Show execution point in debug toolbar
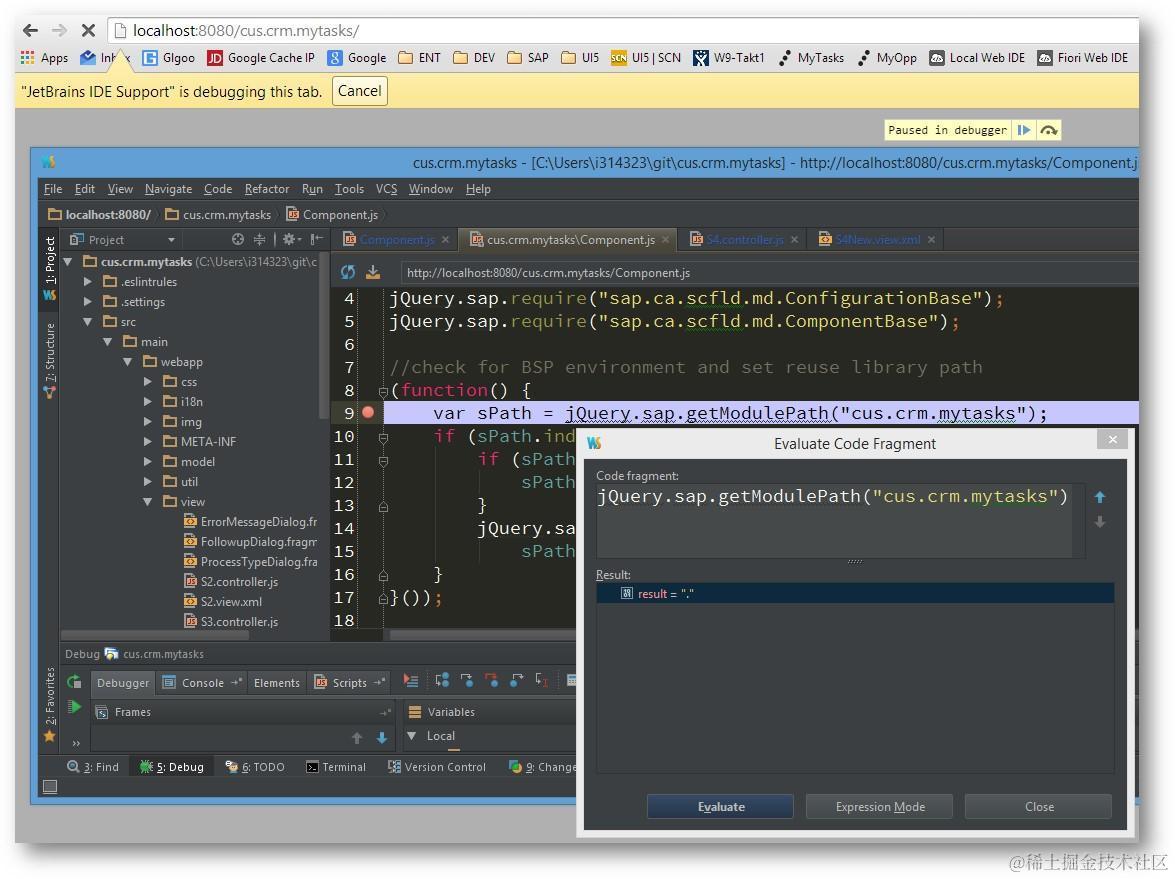This screenshot has height=879, width=1175. click(411, 681)
